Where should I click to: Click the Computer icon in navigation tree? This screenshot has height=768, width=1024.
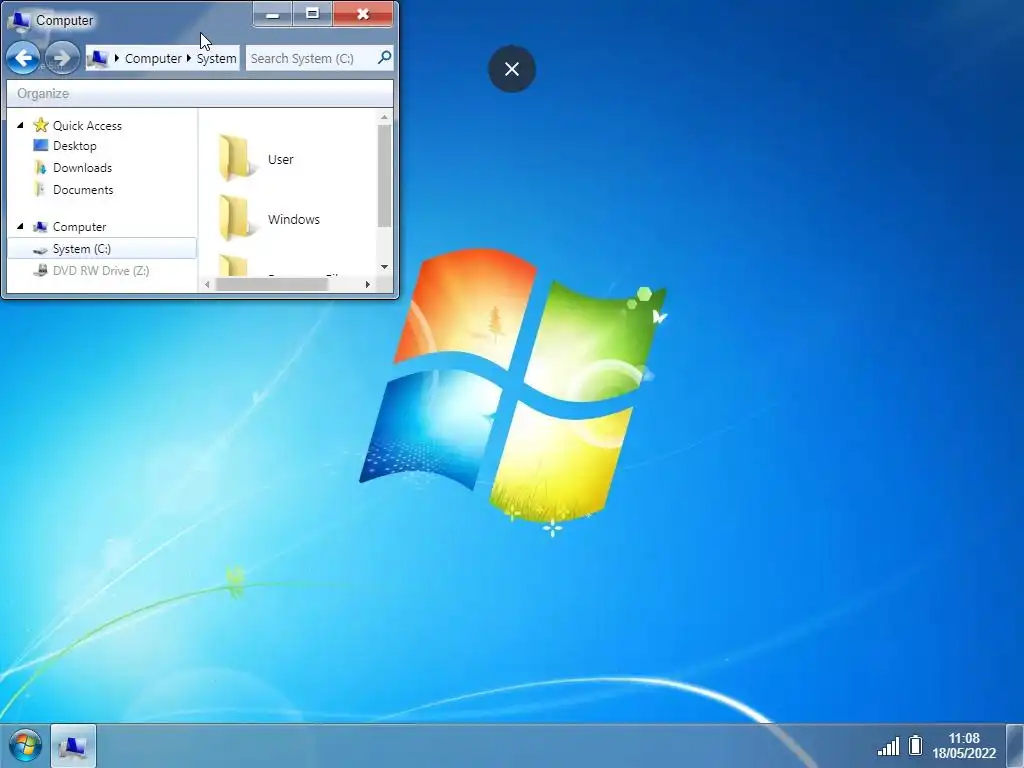[40, 227]
